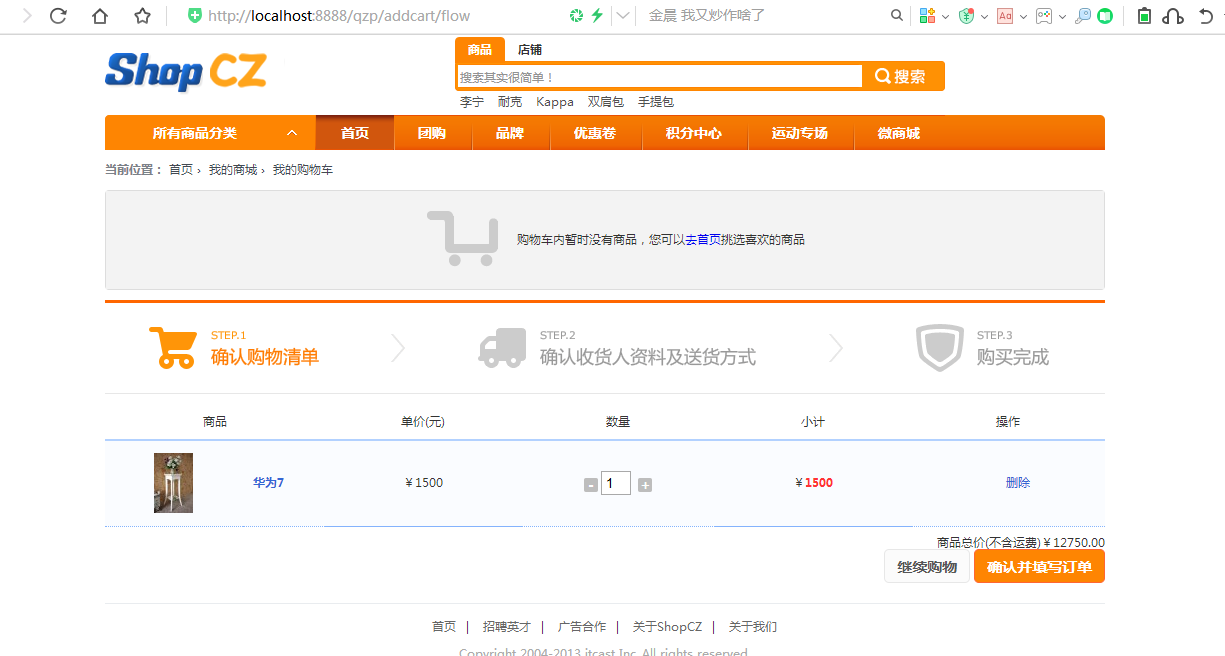
Task: Click the product search input field
Action: [660, 77]
